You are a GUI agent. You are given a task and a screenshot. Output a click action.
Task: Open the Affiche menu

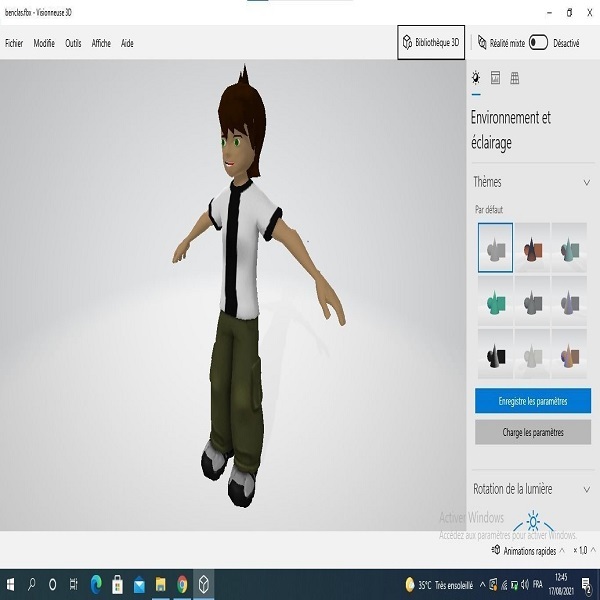coord(101,43)
